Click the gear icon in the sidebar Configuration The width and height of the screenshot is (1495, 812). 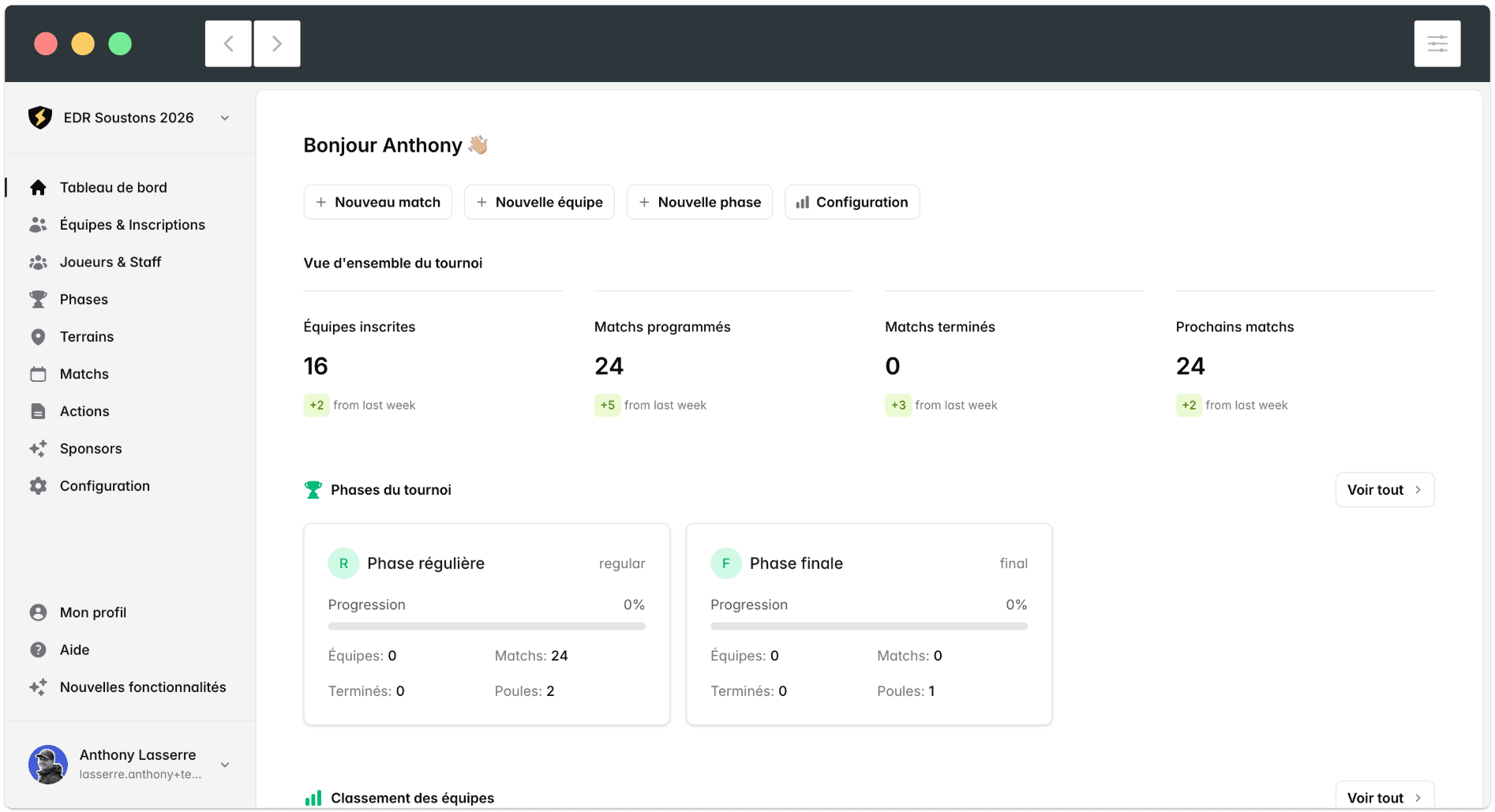(x=38, y=486)
